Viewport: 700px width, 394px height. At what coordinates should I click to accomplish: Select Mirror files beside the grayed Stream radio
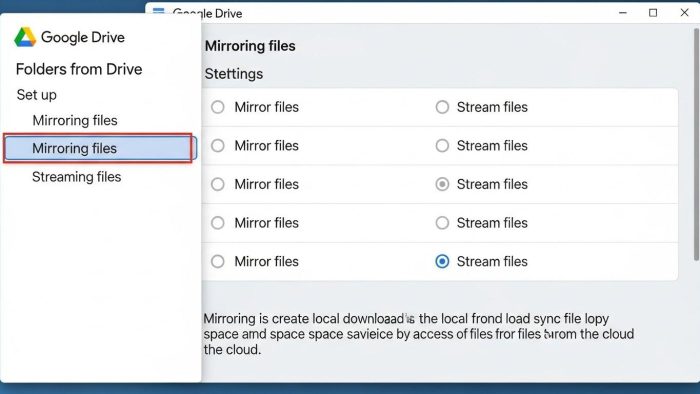pos(218,184)
